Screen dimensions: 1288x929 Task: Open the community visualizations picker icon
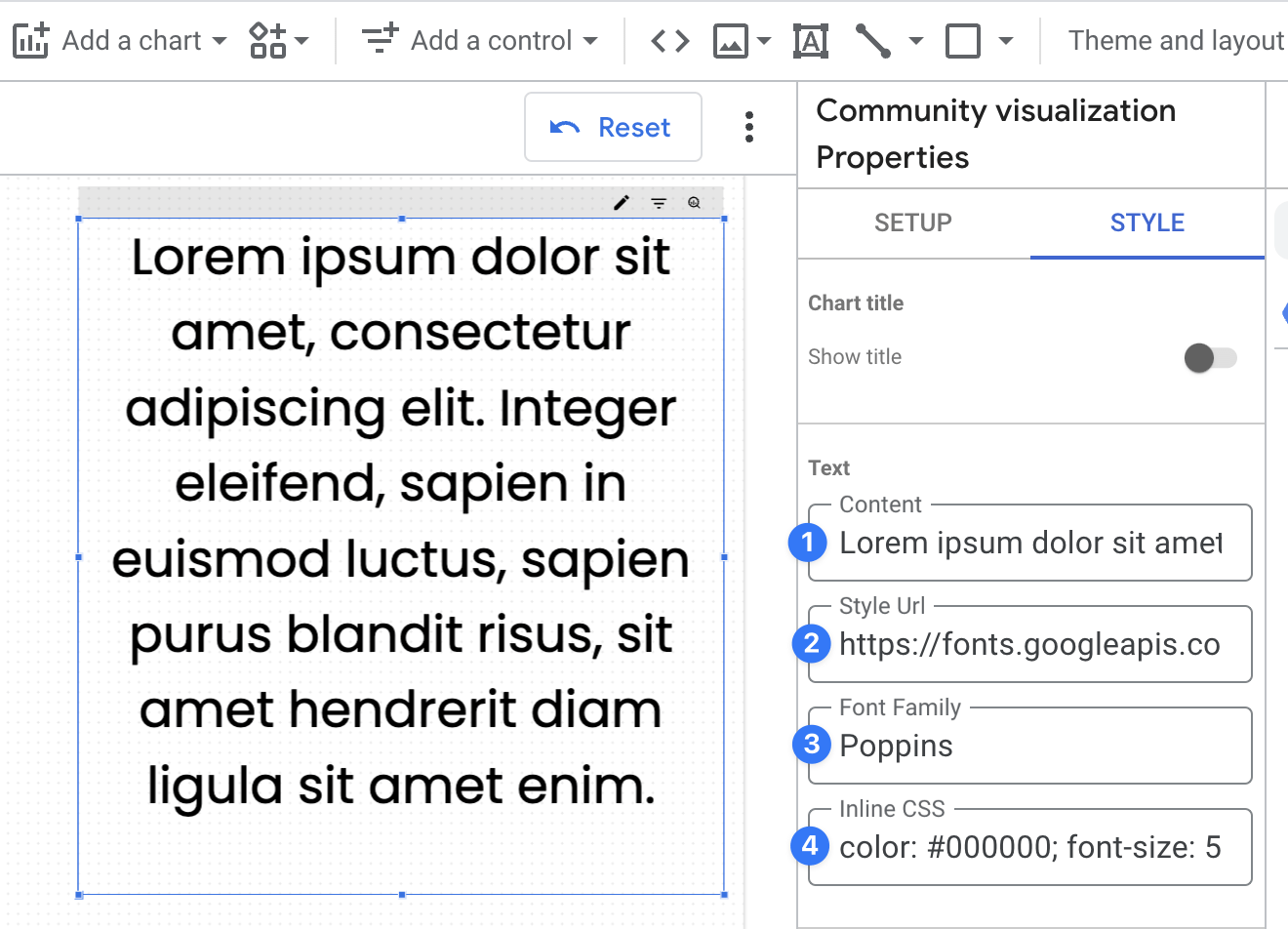click(x=265, y=40)
